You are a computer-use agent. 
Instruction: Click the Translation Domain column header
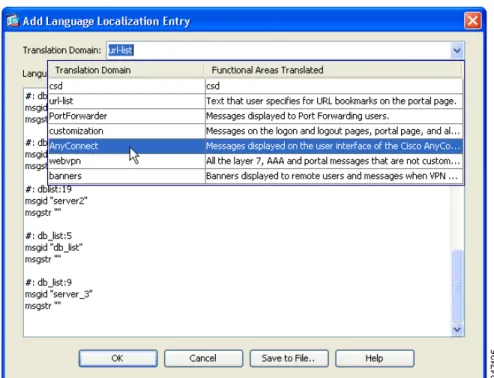point(126,70)
